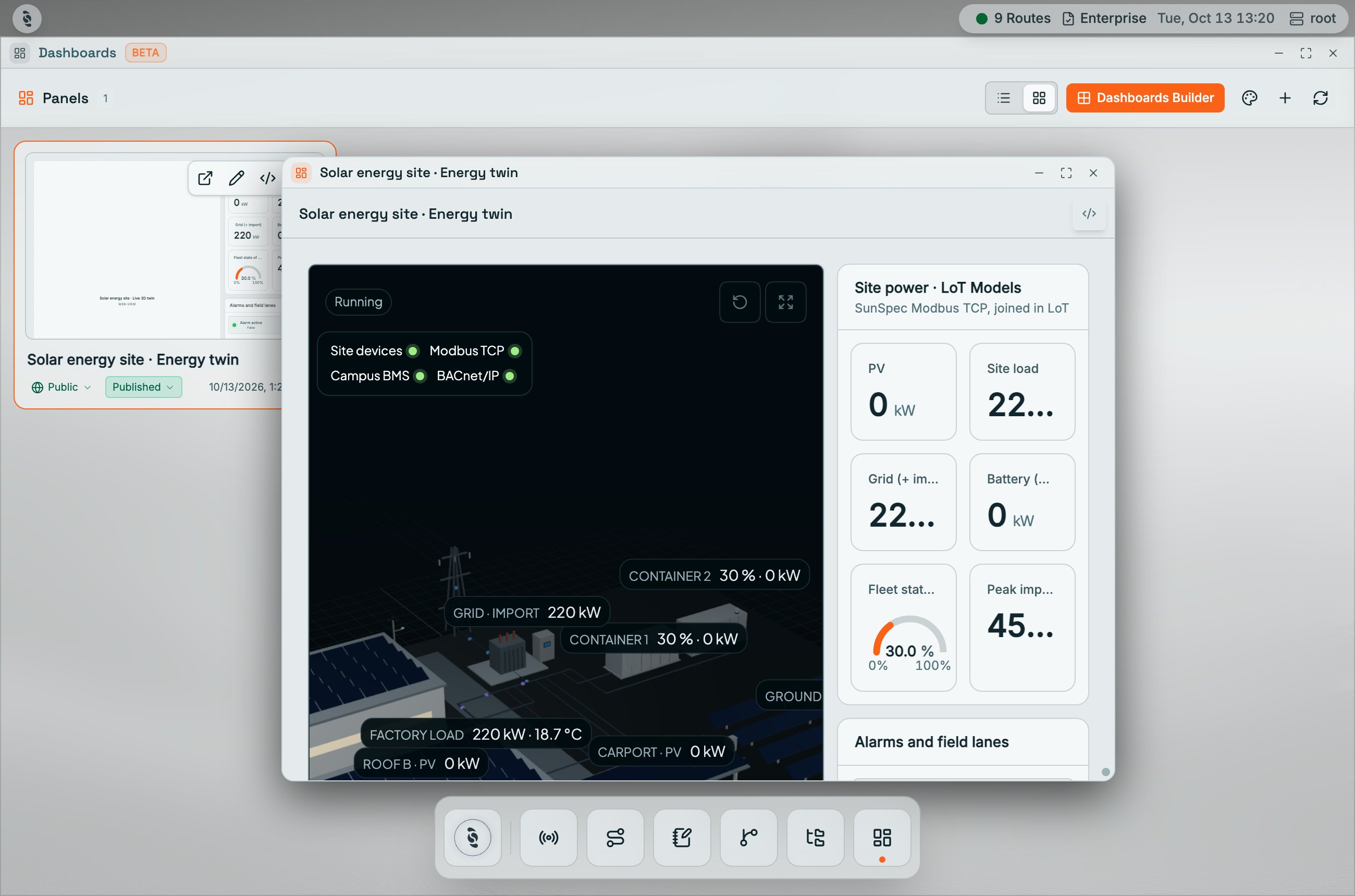
Task: Click the Battery 0 kW card
Action: pos(1023,502)
